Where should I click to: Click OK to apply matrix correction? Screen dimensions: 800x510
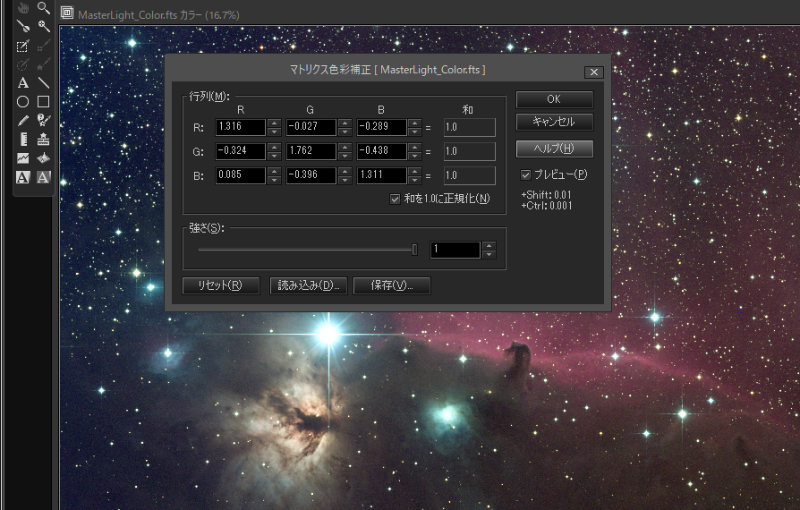[x=554, y=99]
